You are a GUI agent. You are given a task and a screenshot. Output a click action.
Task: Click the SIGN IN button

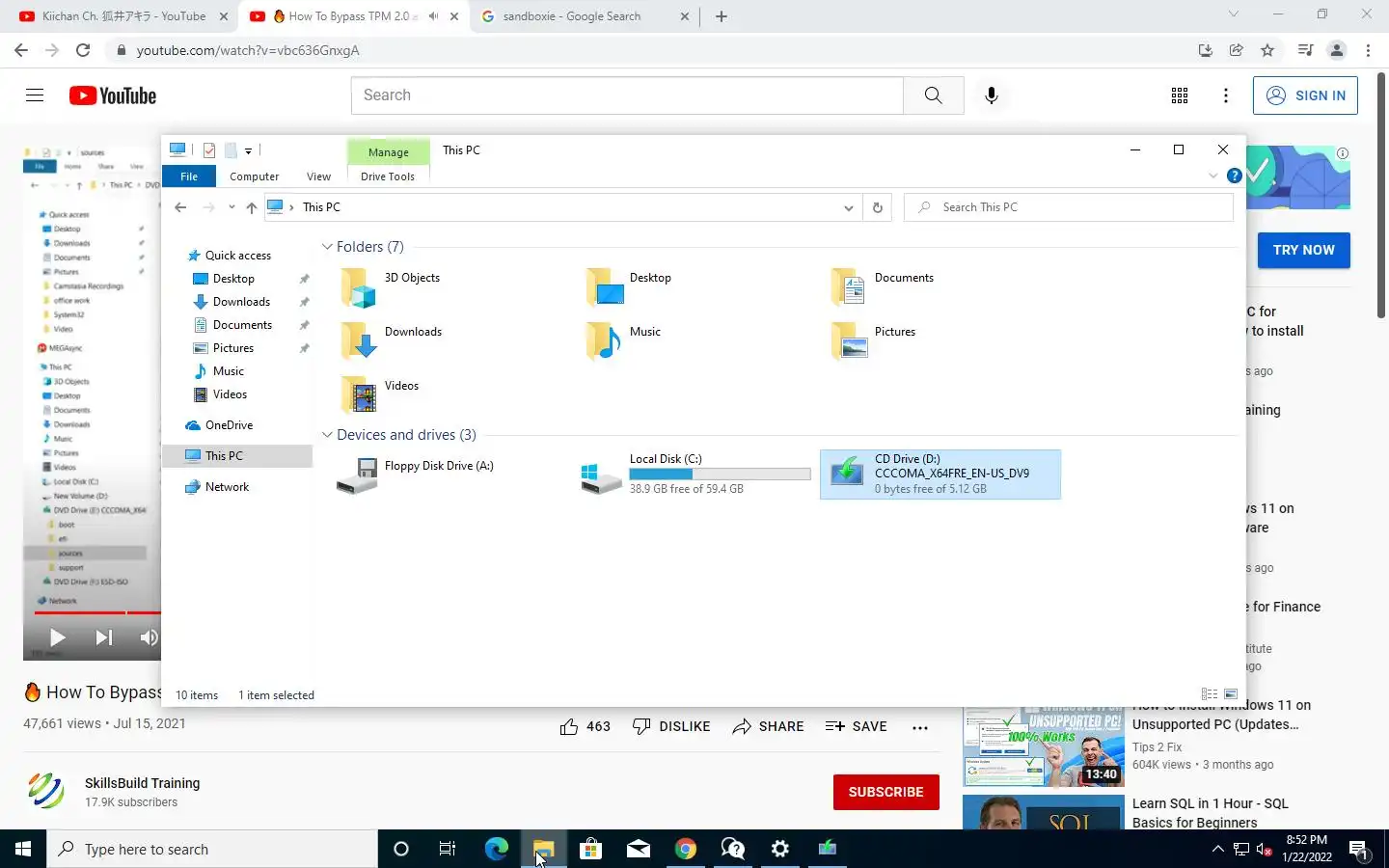[1305, 95]
